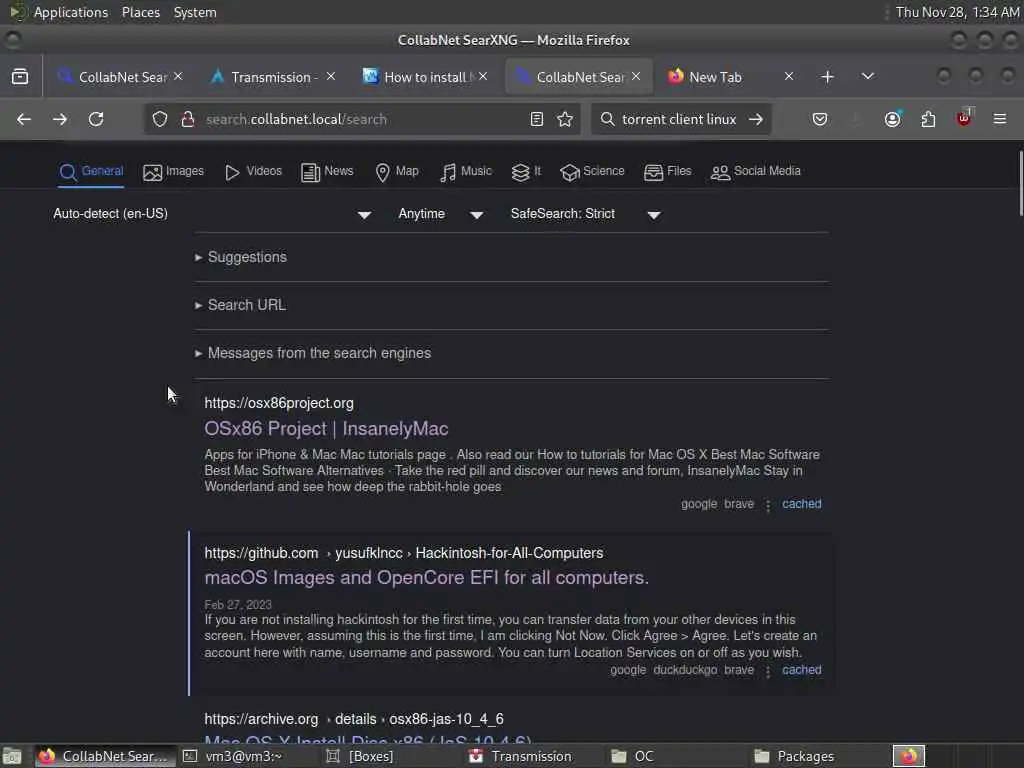
Task: List all tabs with chevron button
Action: (x=867, y=76)
